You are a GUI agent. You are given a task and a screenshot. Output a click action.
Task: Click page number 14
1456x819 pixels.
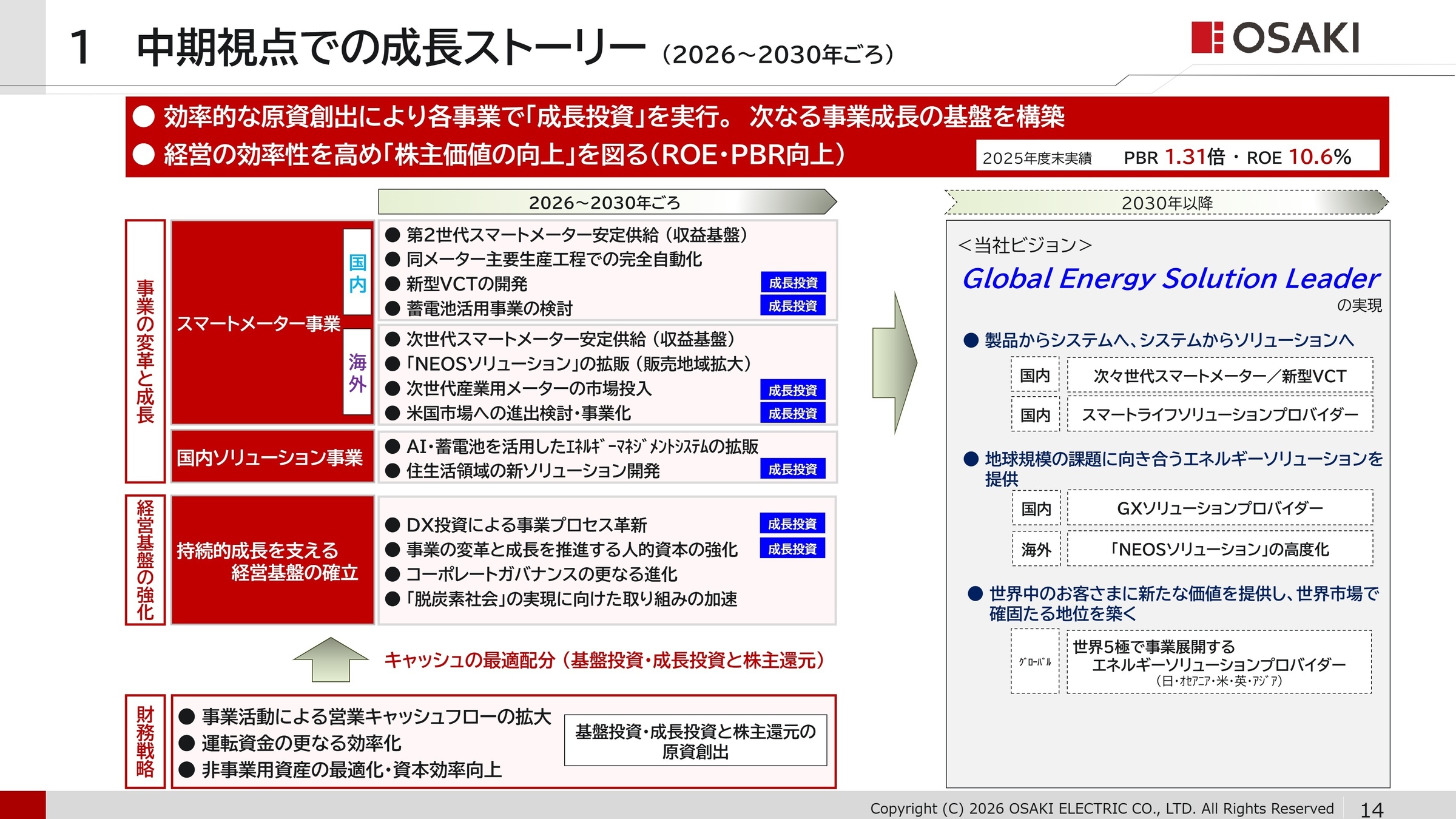[x=1372, y=810]
